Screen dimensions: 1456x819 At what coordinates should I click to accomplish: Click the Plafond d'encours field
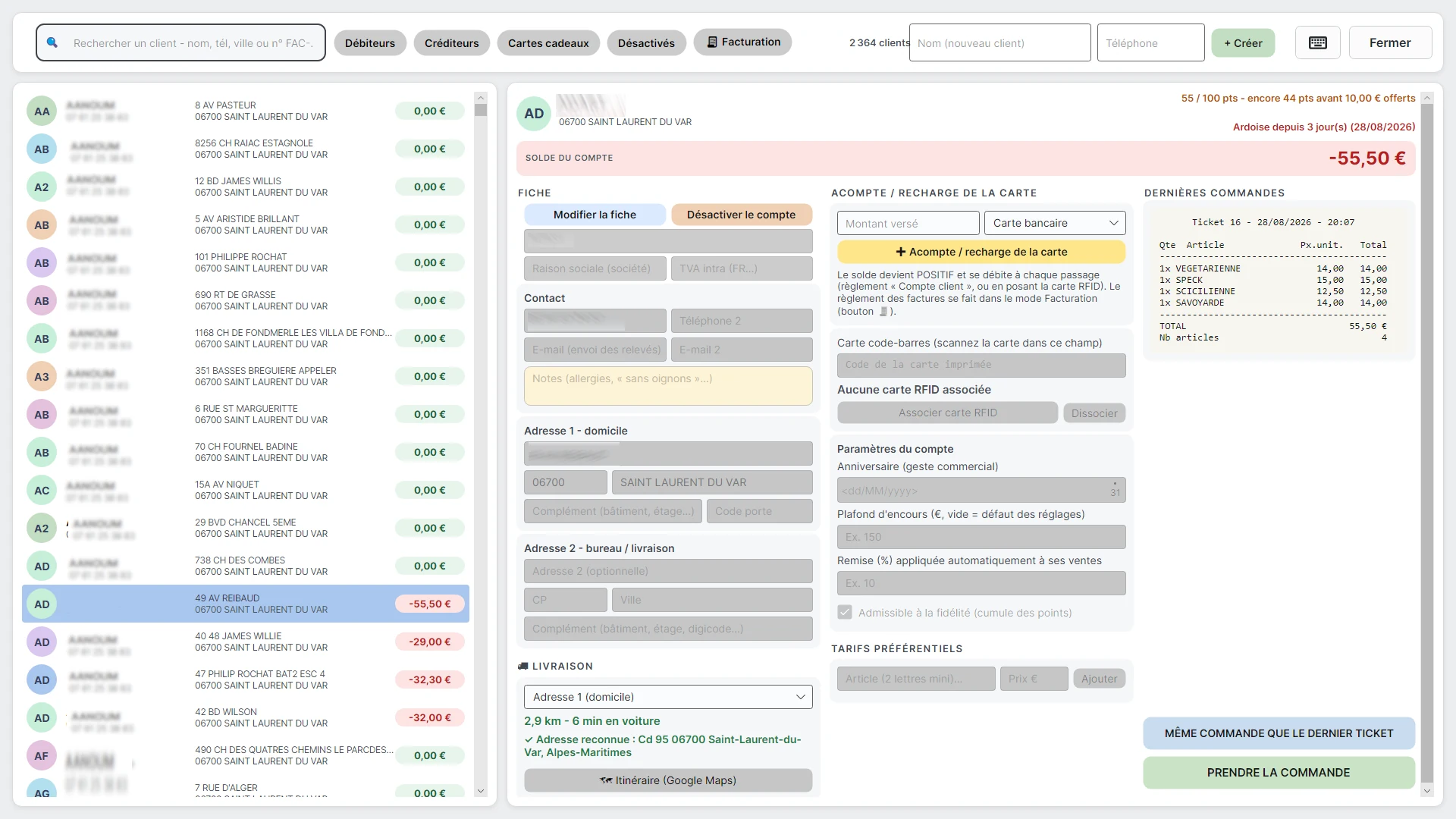tap(981, 537)
